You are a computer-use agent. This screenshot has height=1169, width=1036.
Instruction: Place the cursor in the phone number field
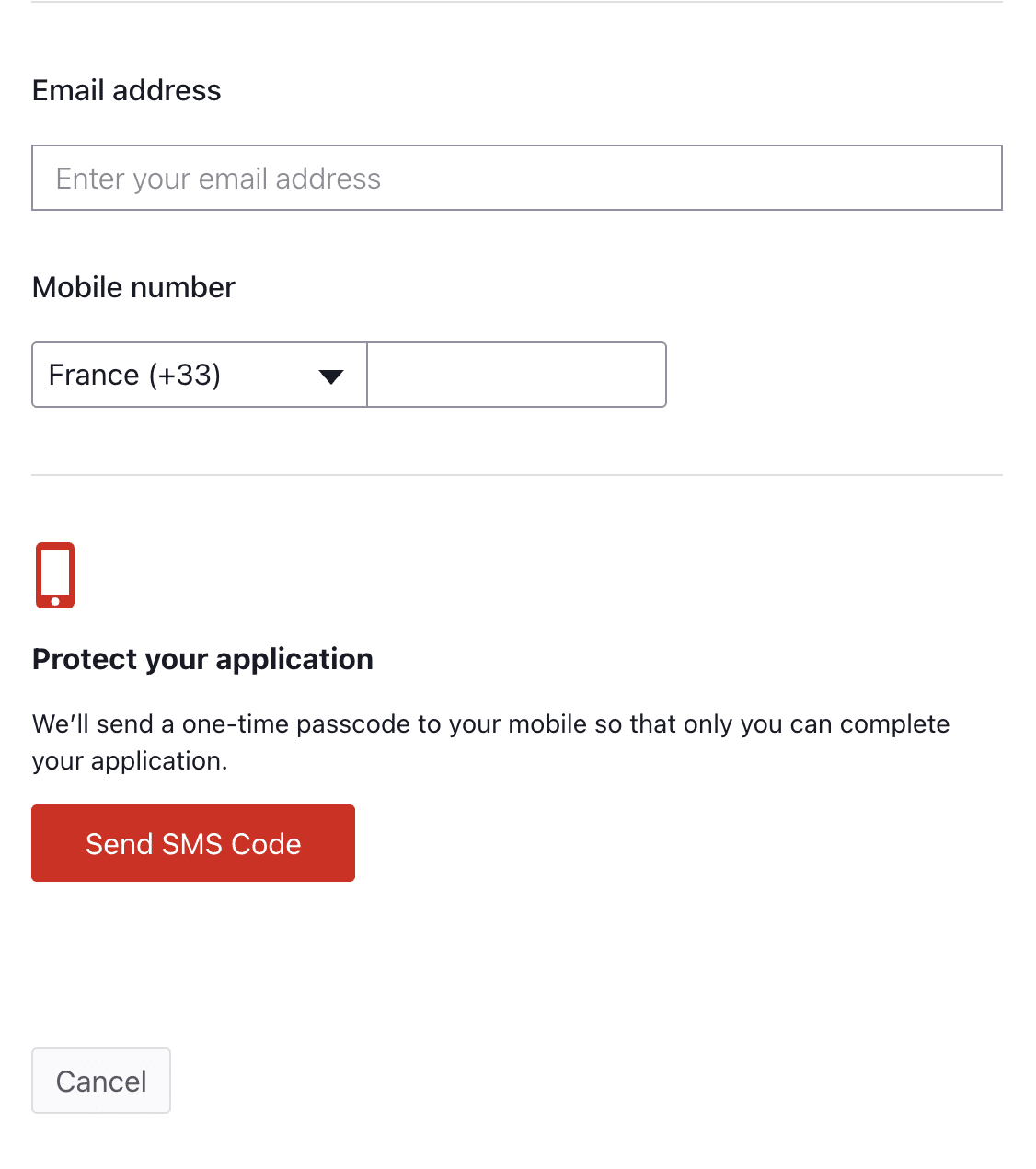pyautogui.click(x=516, y=375)
